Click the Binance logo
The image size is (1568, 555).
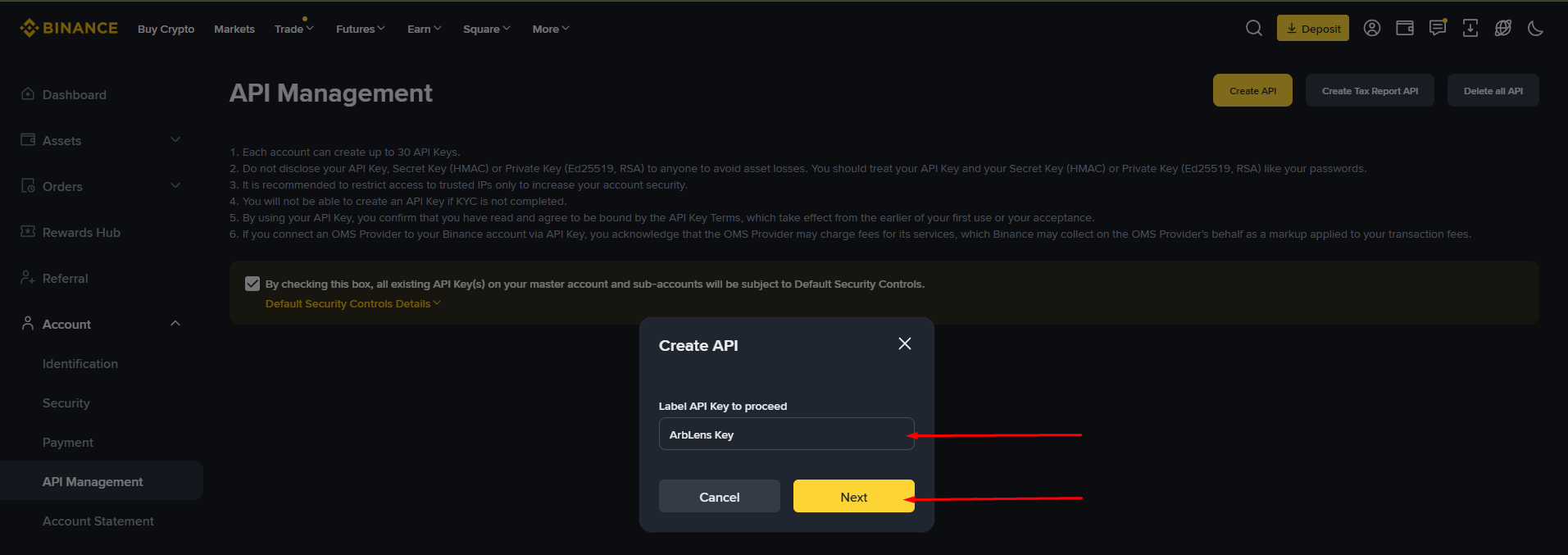69,28
